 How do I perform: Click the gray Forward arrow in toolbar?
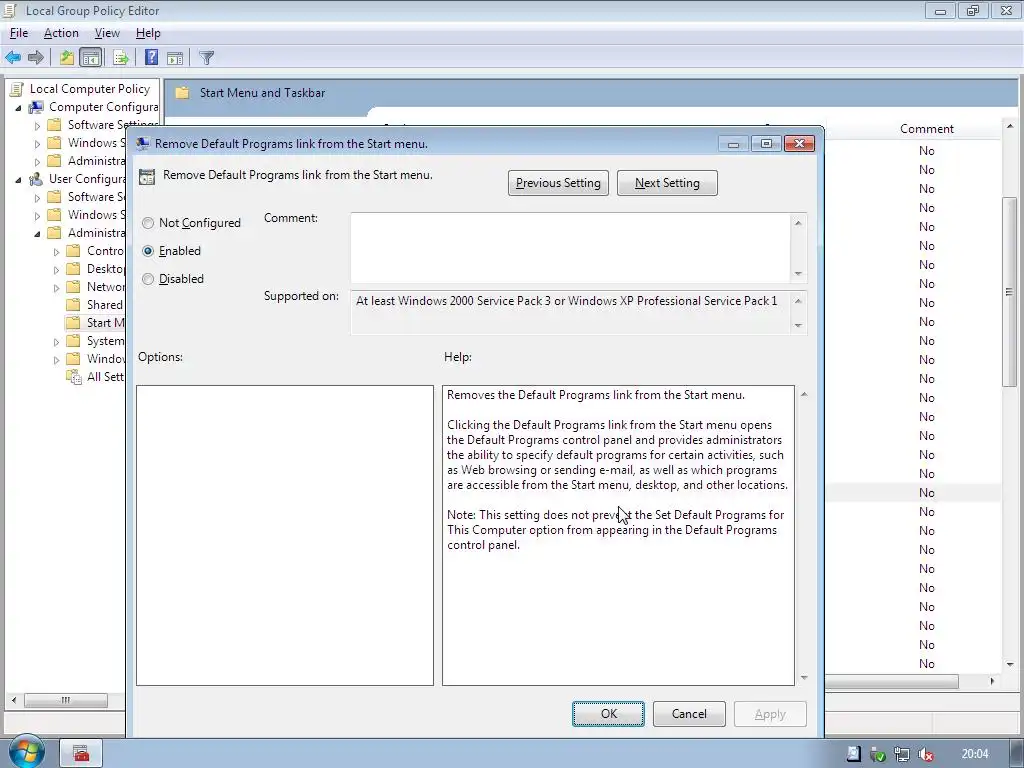(x=36, y=57)
